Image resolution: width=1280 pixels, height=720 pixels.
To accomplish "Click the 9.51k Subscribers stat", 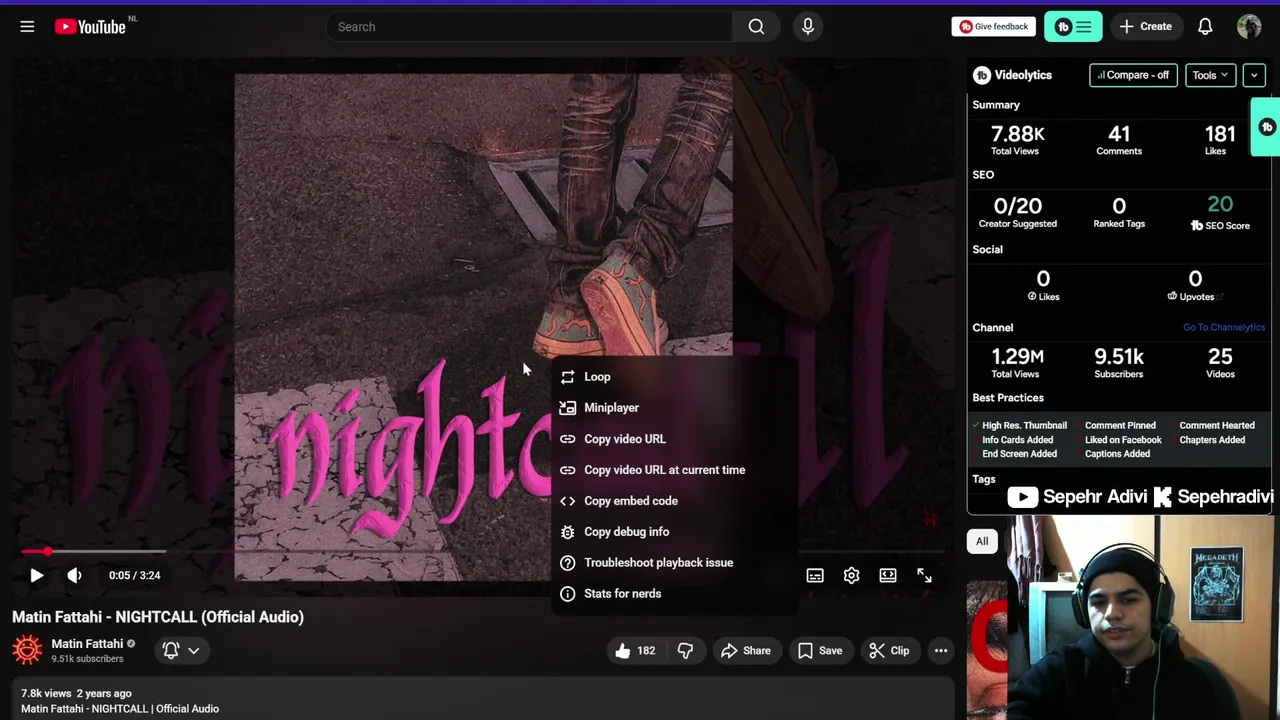I will [1119, 363].
